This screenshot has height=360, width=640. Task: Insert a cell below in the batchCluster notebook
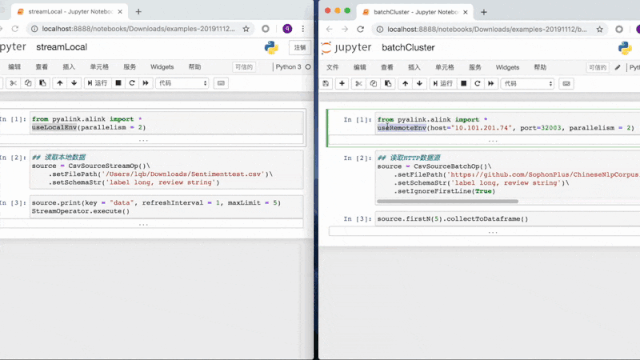click(342, 84)
